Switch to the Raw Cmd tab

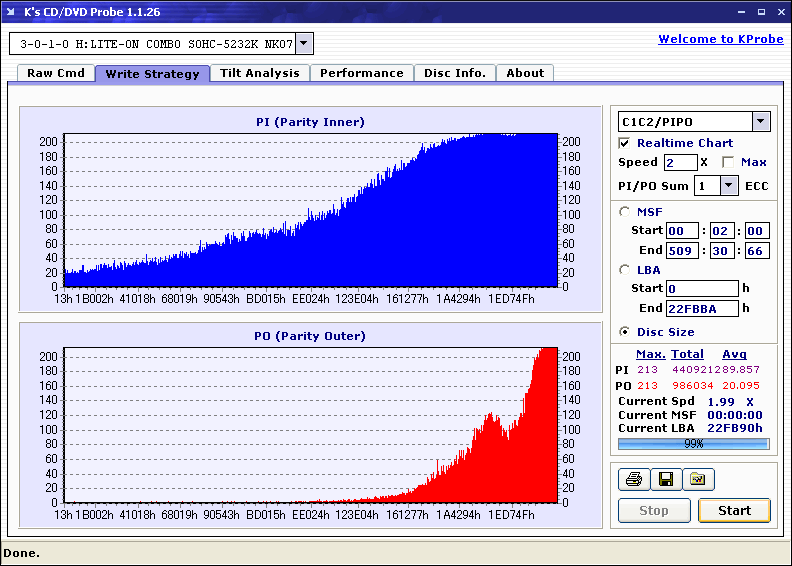tap(56, 73)
